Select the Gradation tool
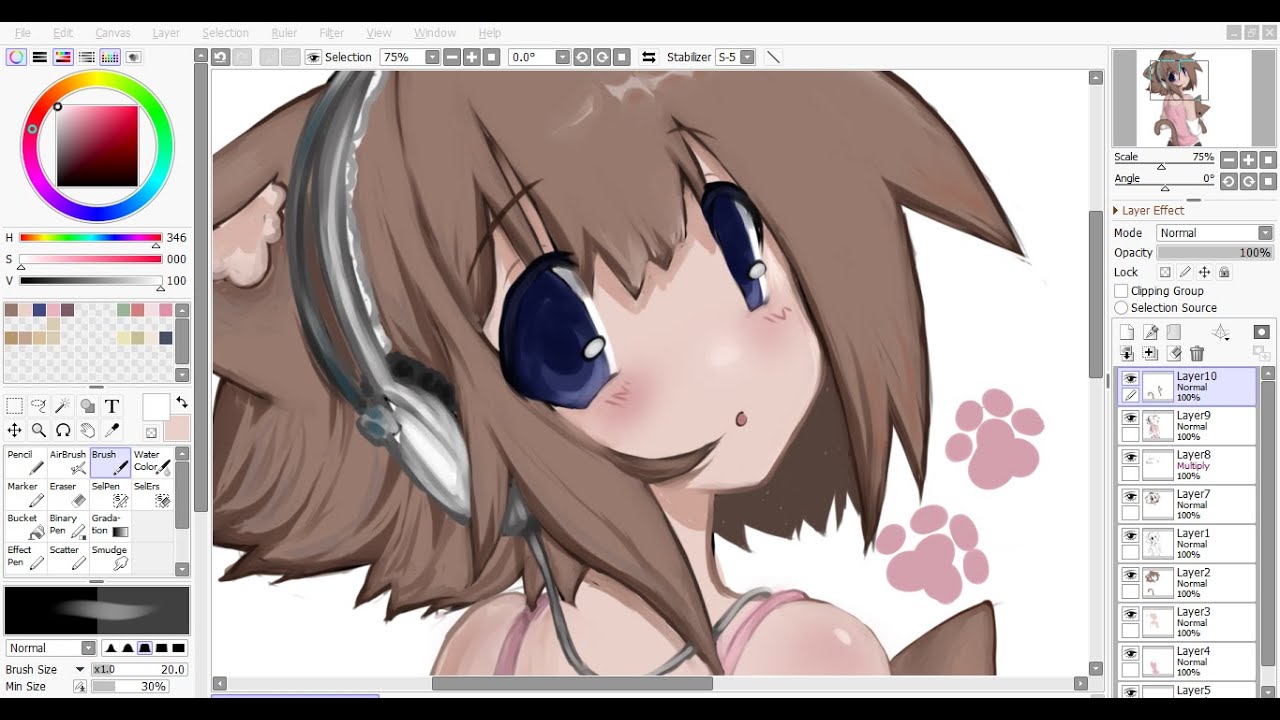 coord(110,525)
